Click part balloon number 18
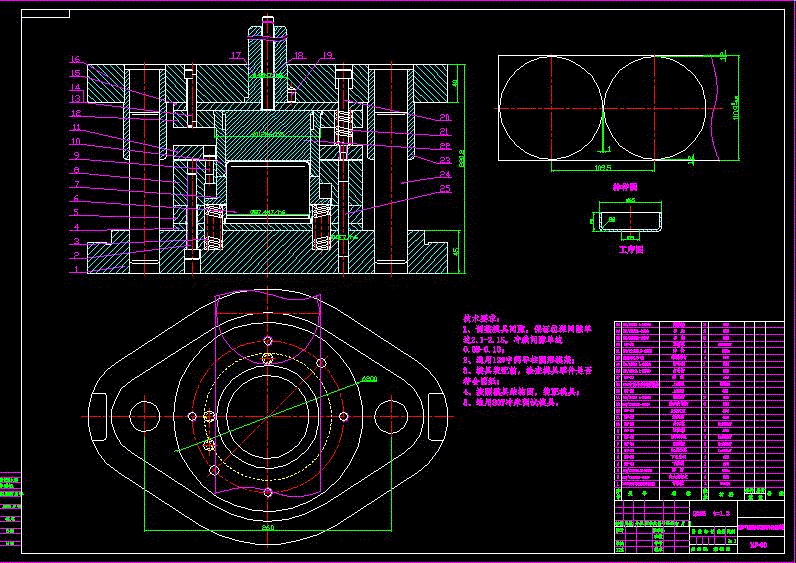796x563 pixels. pos(299,55)
